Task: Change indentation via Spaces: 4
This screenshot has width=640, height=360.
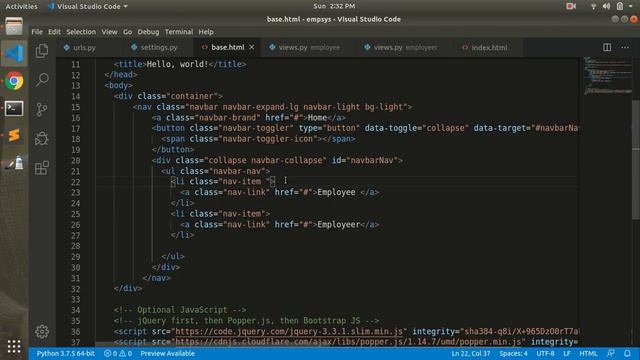Action: (x=513, y=353)
